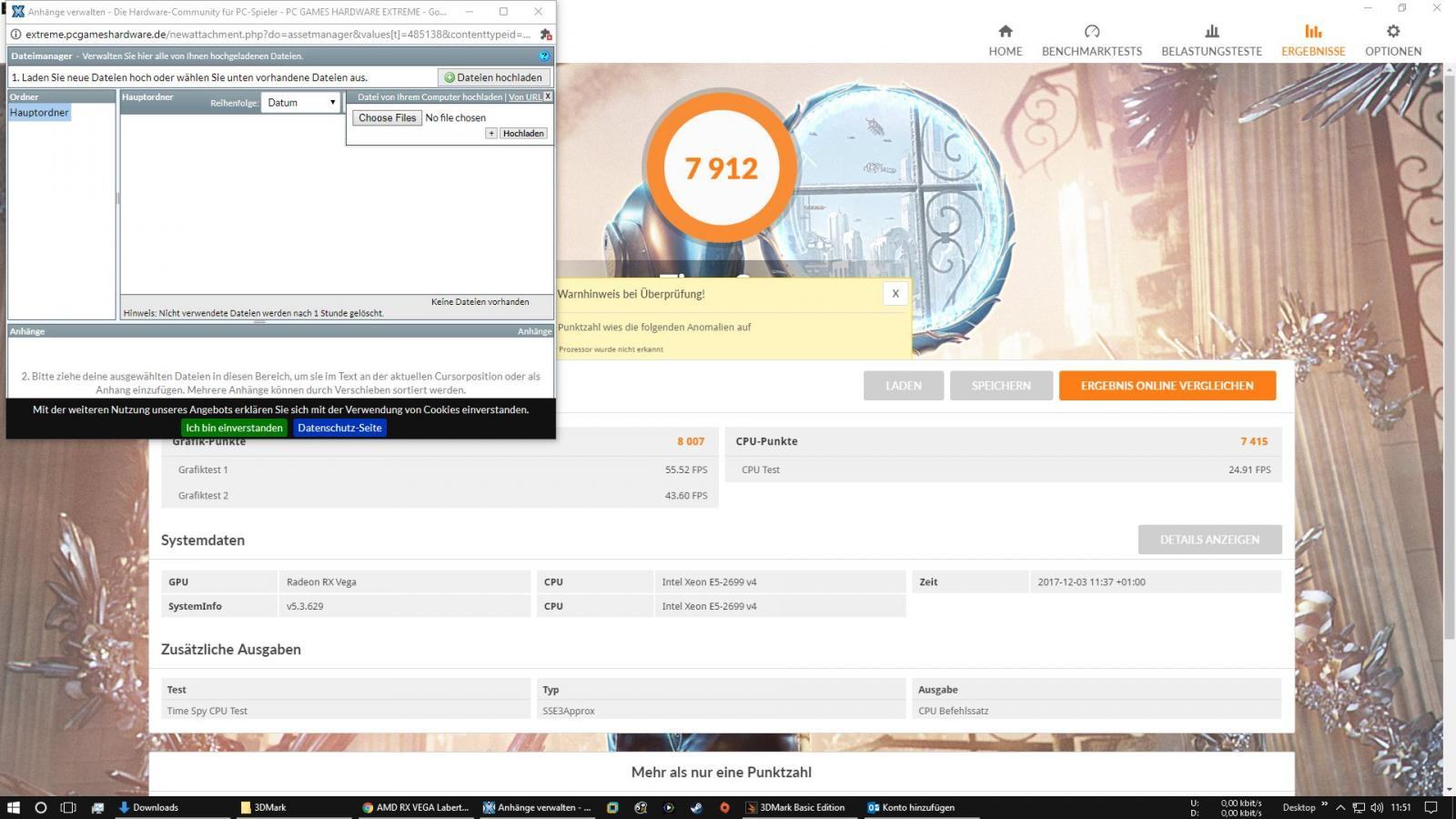Click site info icon in address bar
Screen dimensions: 1456x819
coord(15,35)
